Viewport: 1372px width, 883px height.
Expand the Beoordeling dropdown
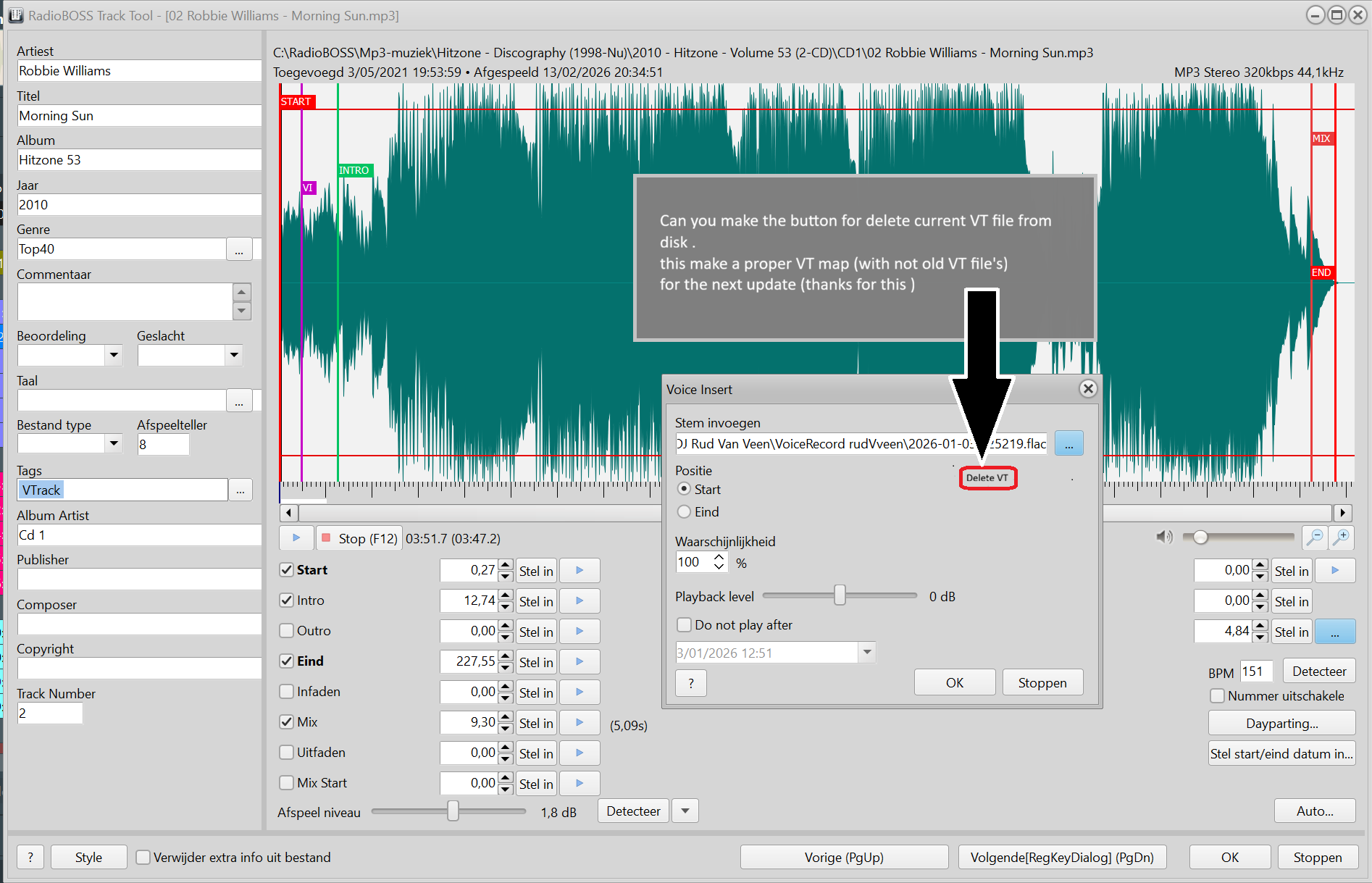[113, 355]
